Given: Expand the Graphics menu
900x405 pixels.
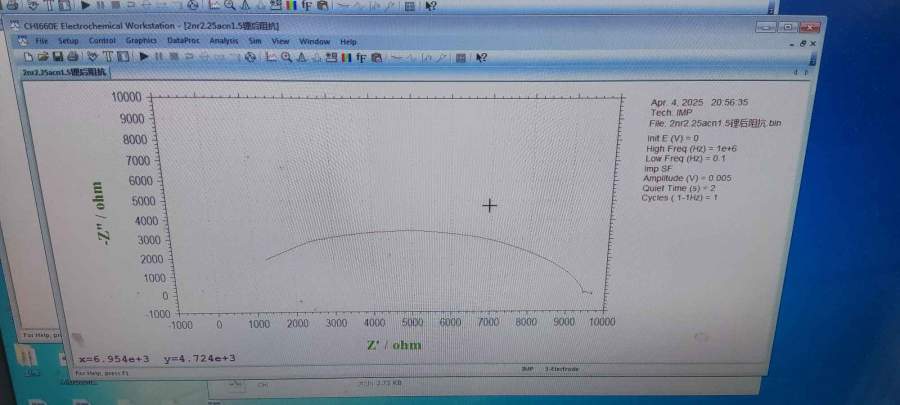Looking at the screenshot, I should click(141, 41).
